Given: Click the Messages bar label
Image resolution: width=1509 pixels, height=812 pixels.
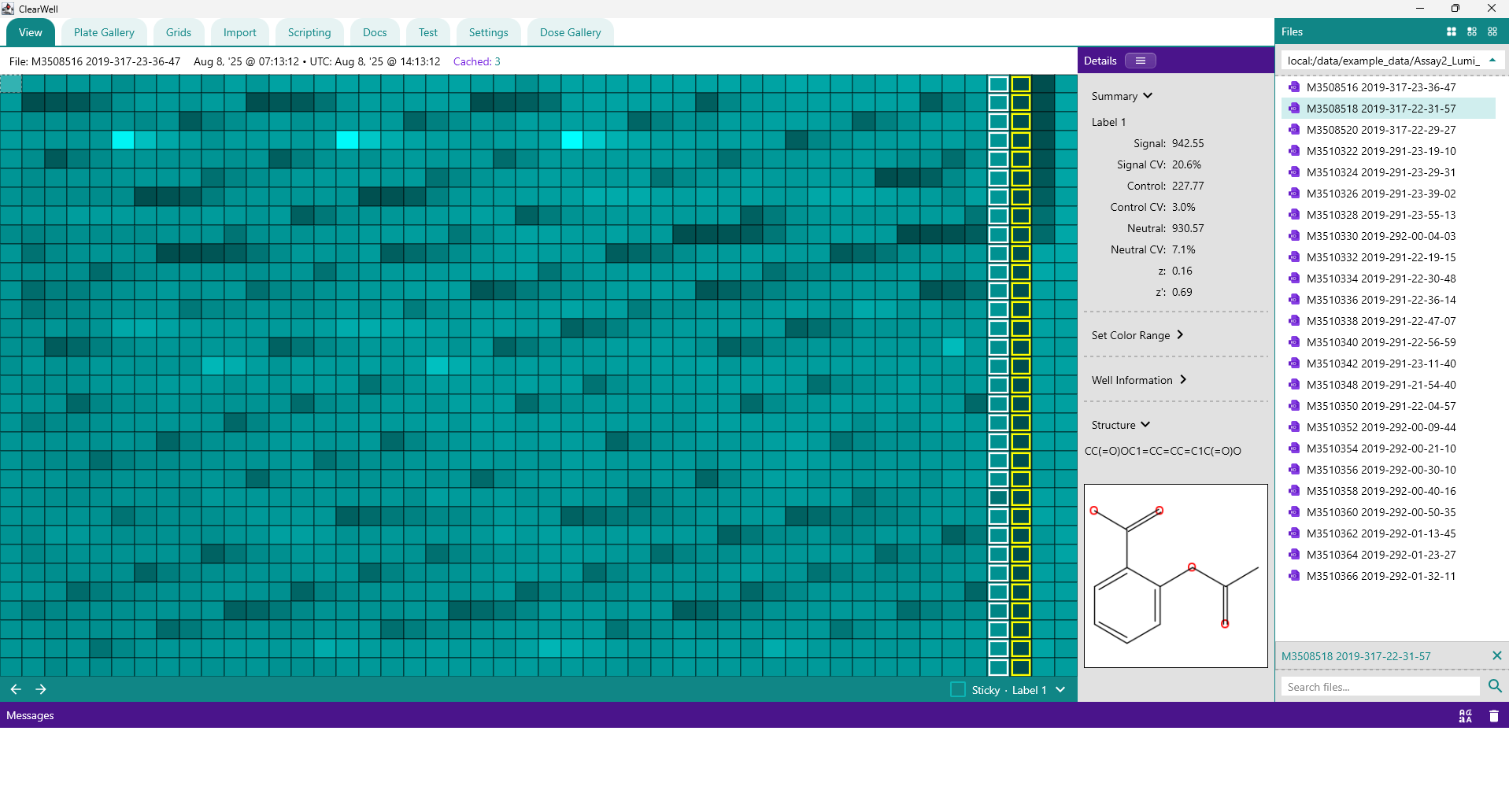Looking at the screenshot, I should click(x=30, y=715).
